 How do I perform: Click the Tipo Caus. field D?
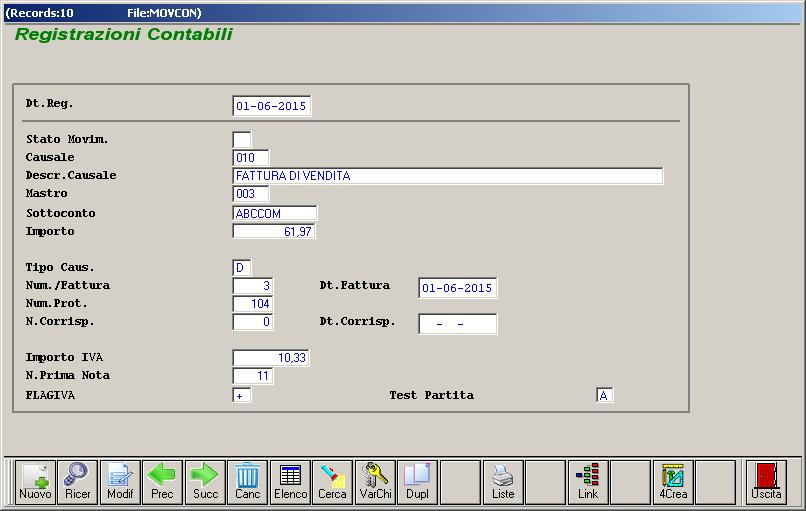pos(242,267)
